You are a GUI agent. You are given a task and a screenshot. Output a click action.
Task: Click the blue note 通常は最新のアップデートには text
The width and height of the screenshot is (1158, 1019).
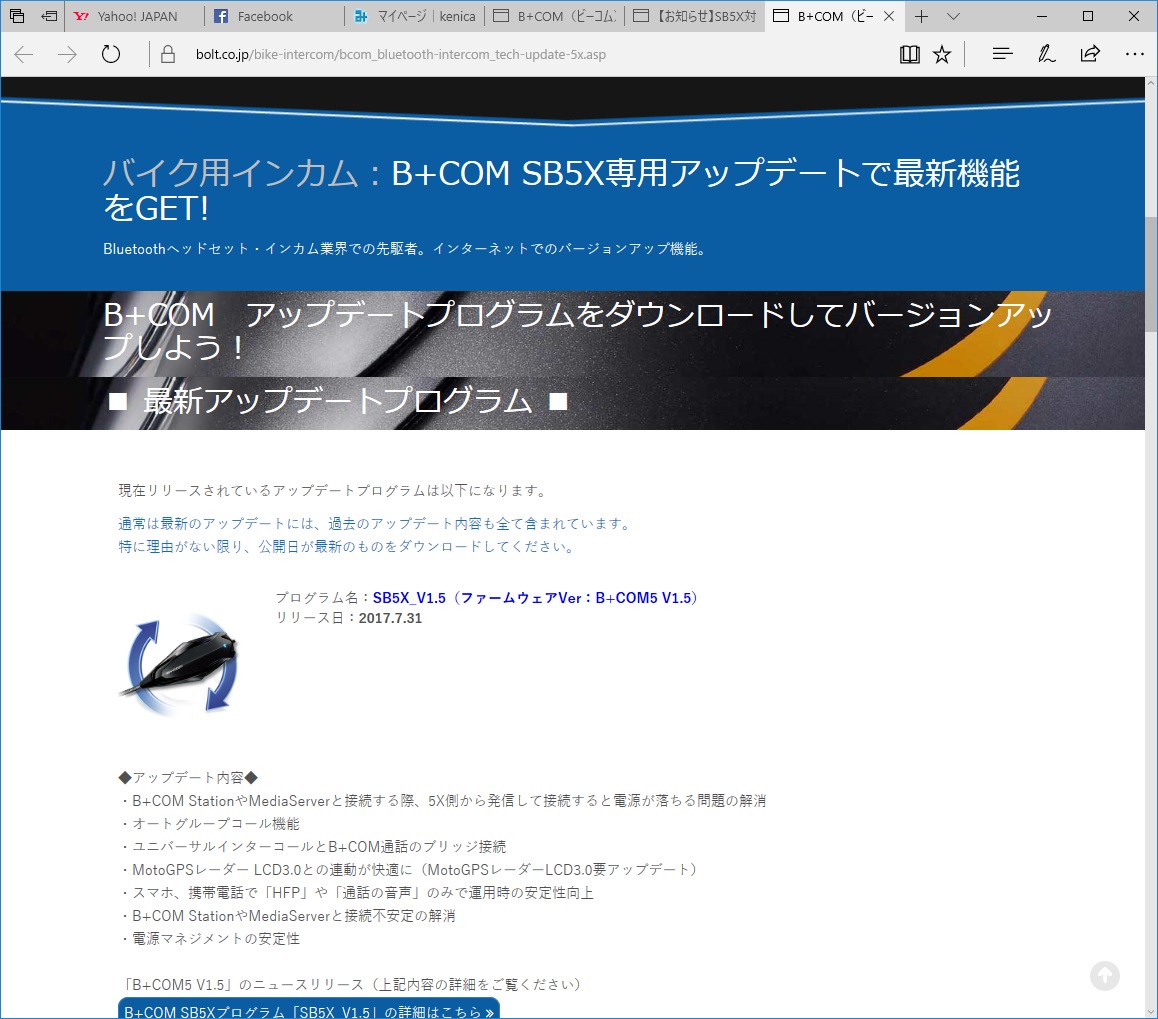(x=376, y=524)
